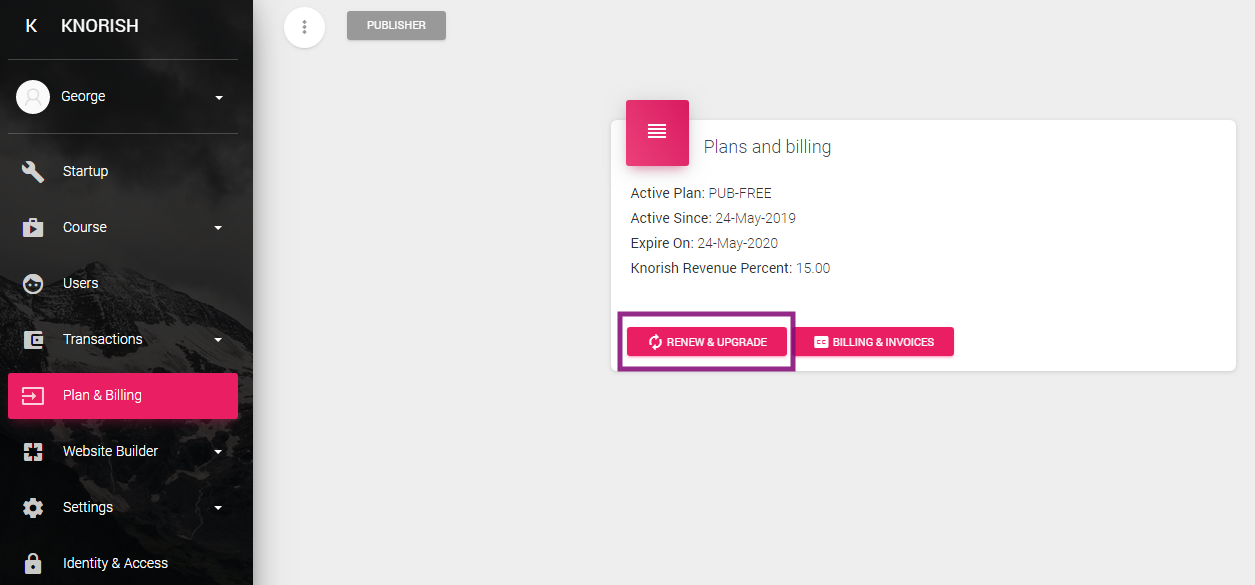The width and height of the screenshot is (1255, 585).
Task: Click the Users face icon
Action: (x=33, y=284)
